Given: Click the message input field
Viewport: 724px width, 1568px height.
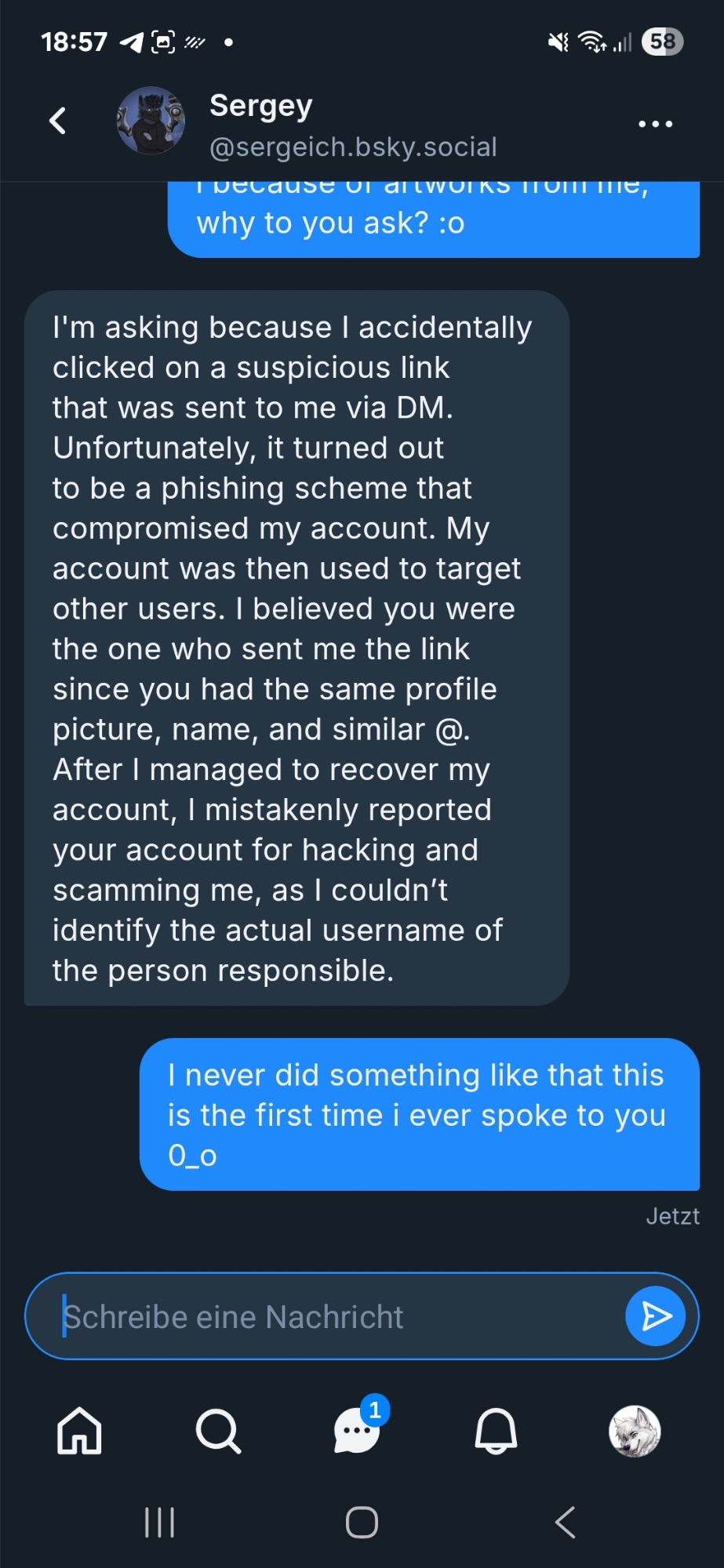Looking at the screenshot, I should coord(337,1316).
